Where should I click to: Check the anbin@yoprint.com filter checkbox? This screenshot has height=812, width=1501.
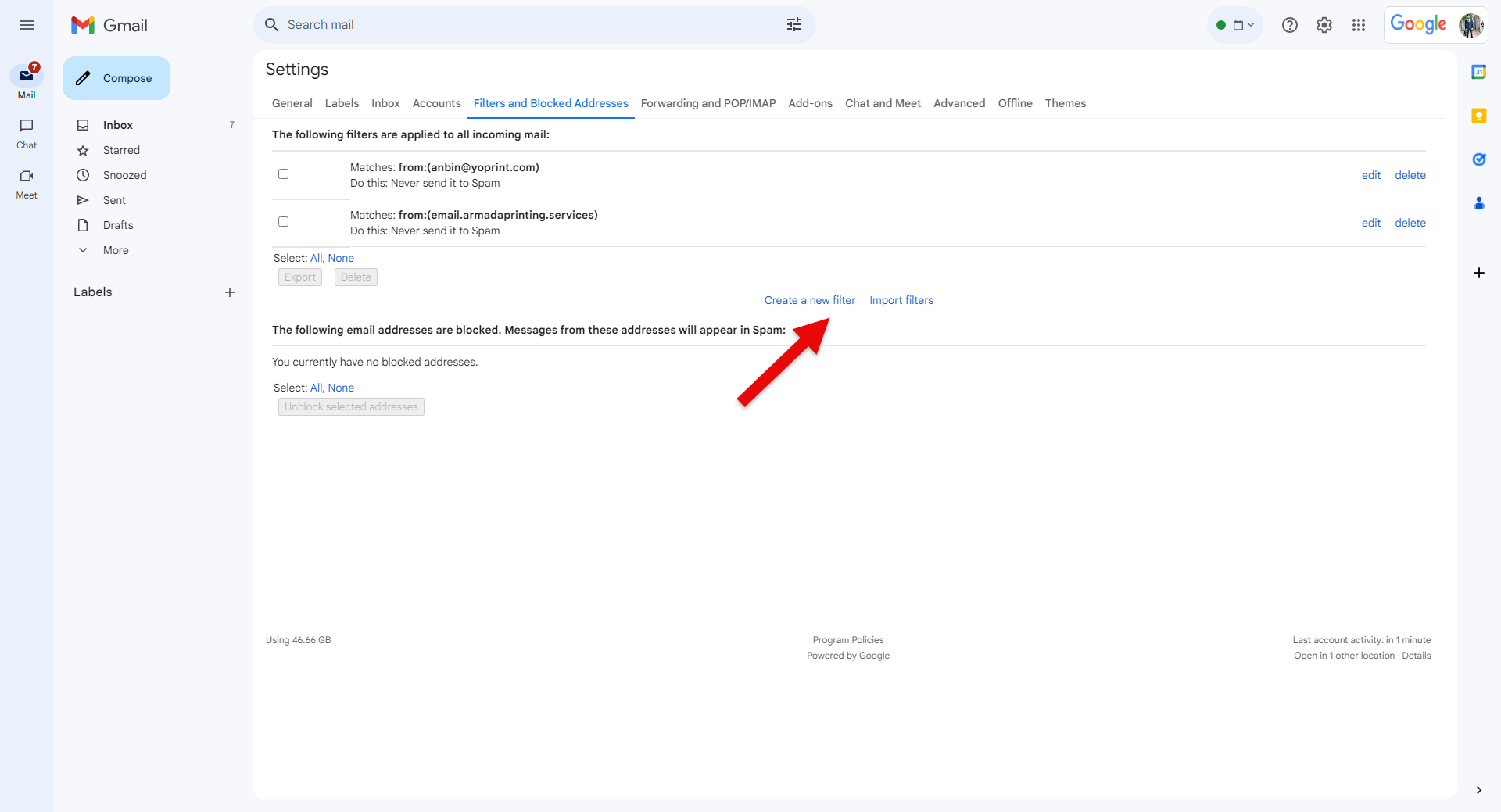(x=283, y=173)
